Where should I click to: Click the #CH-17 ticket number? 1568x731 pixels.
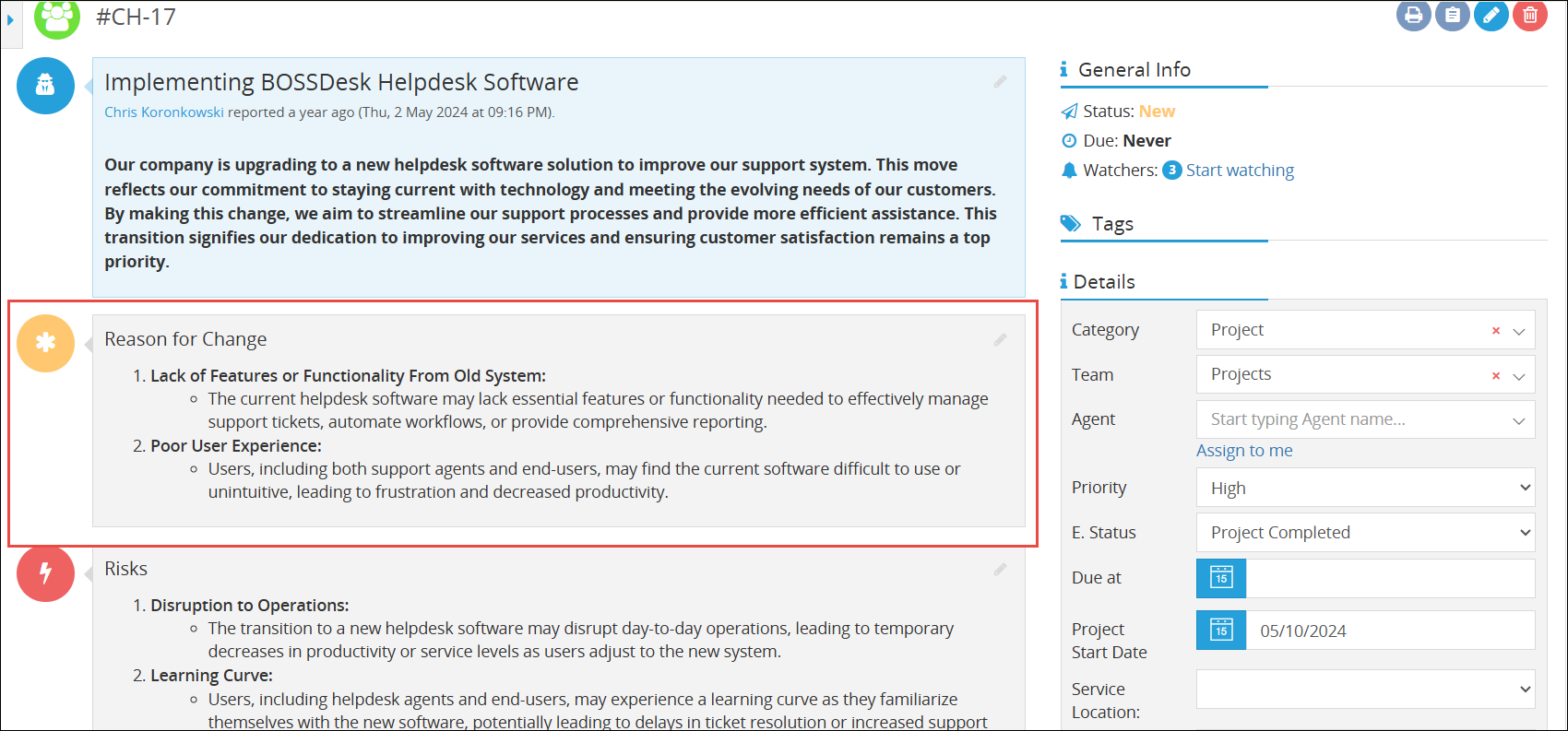136,17
